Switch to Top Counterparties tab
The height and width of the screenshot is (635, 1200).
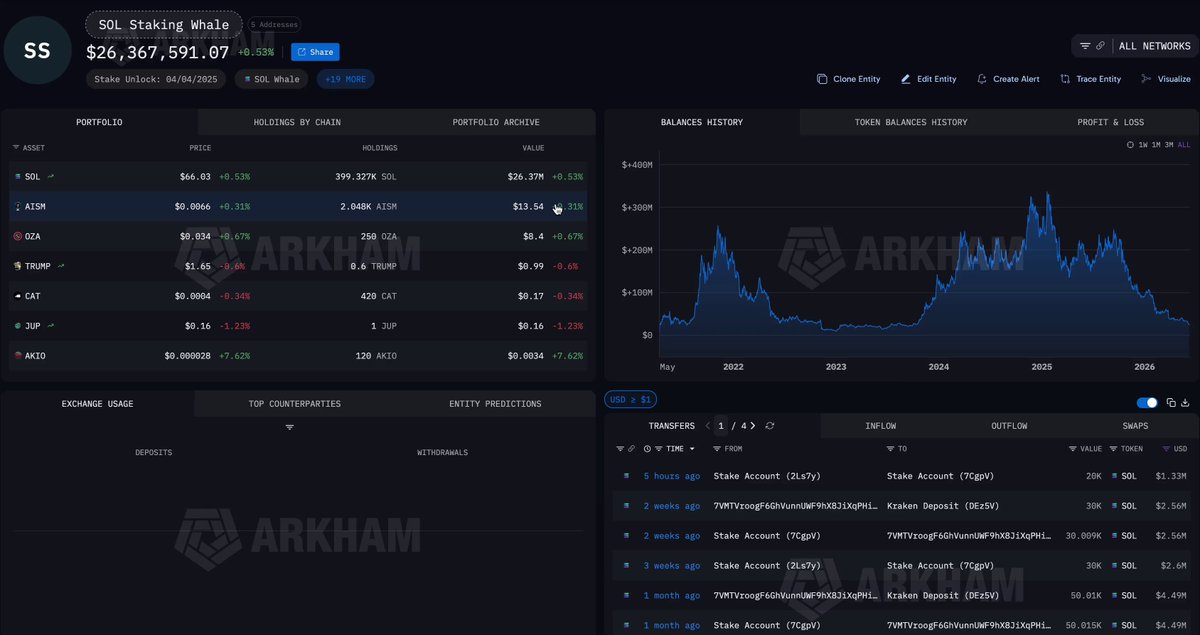click(295, 404)
